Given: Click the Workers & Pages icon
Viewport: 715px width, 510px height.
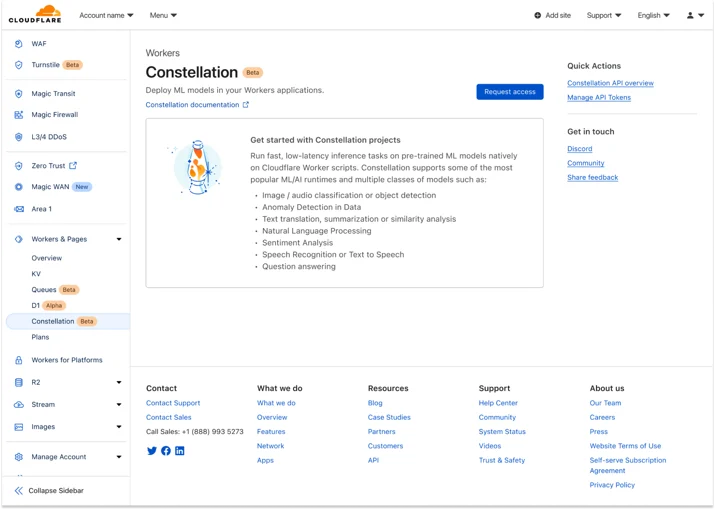Looking at the screenshot, I should tap(18, 239).
